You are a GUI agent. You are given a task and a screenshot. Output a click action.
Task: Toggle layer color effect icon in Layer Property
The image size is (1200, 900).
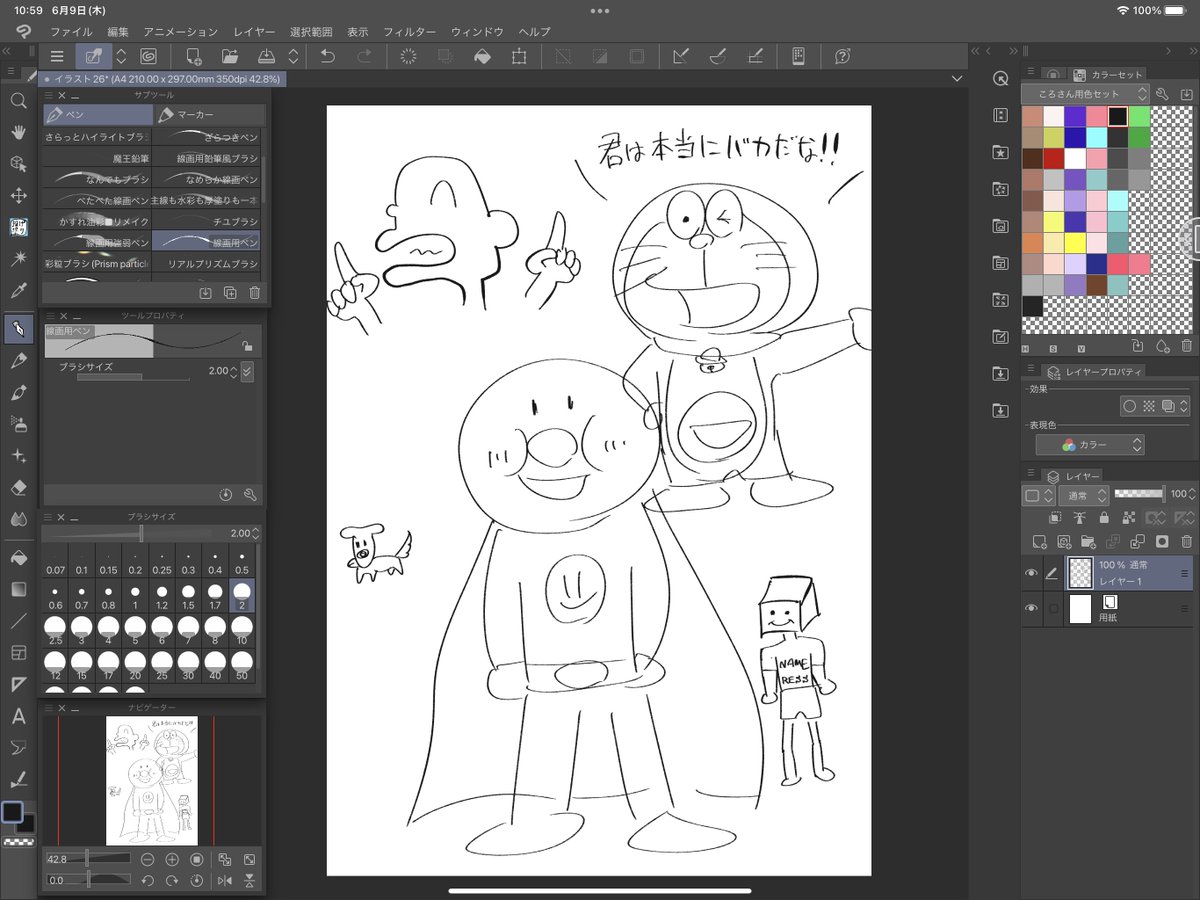click(1167, 407)
